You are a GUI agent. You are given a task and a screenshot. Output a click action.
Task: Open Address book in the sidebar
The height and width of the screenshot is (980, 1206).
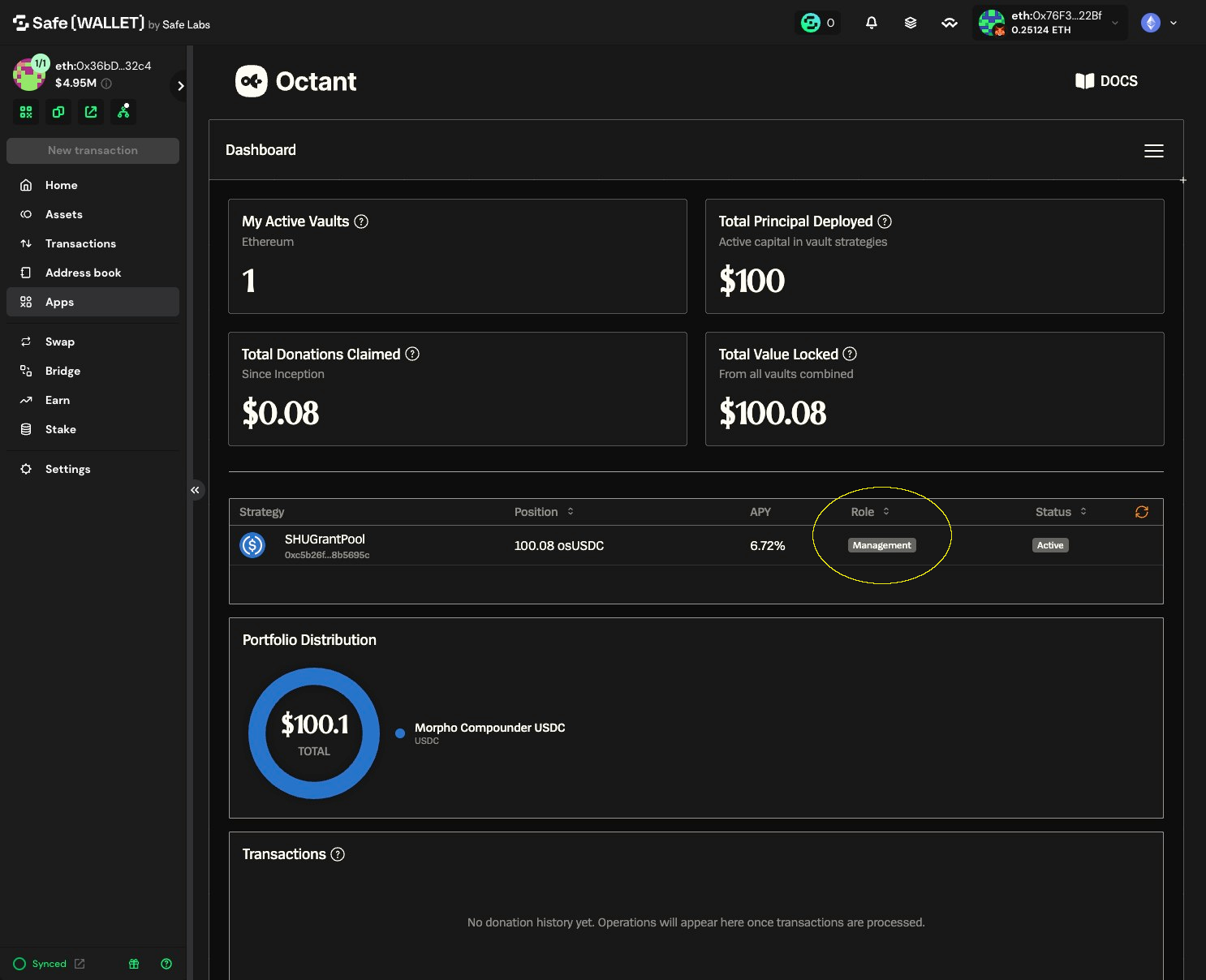(93, 273)
